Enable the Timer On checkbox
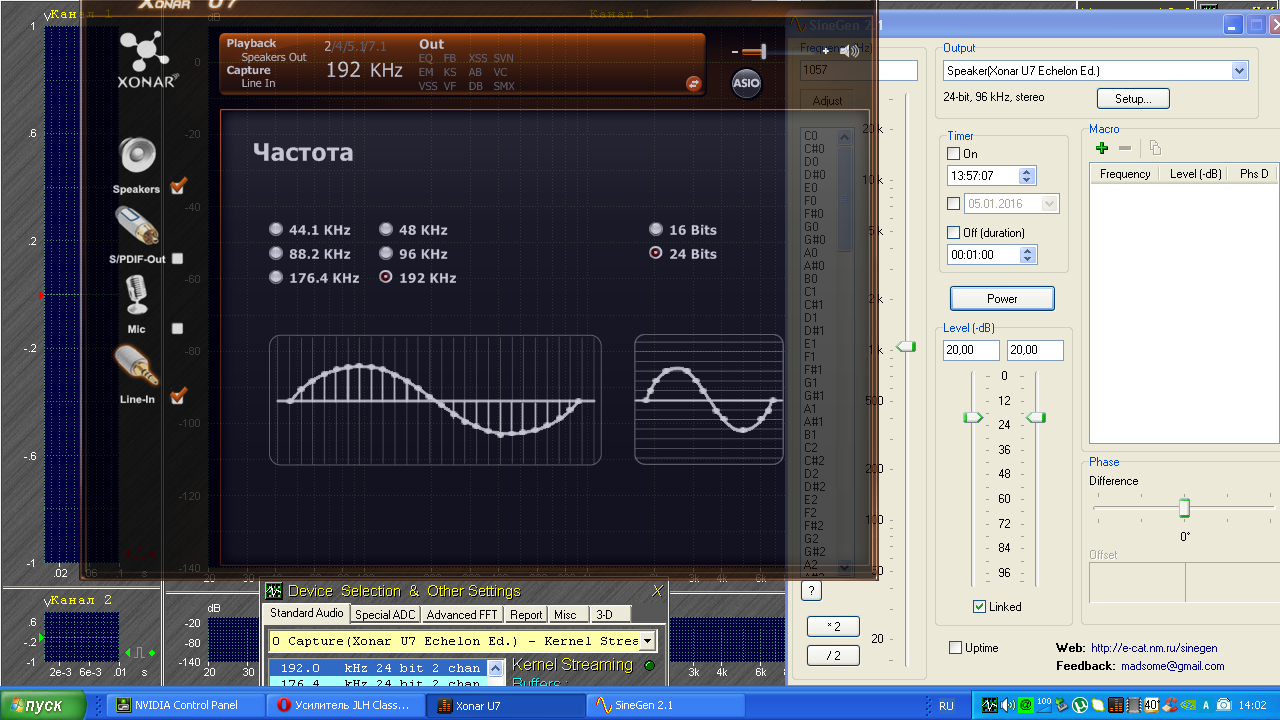This screenshot has height=720, width=1280. pos(953,154)
